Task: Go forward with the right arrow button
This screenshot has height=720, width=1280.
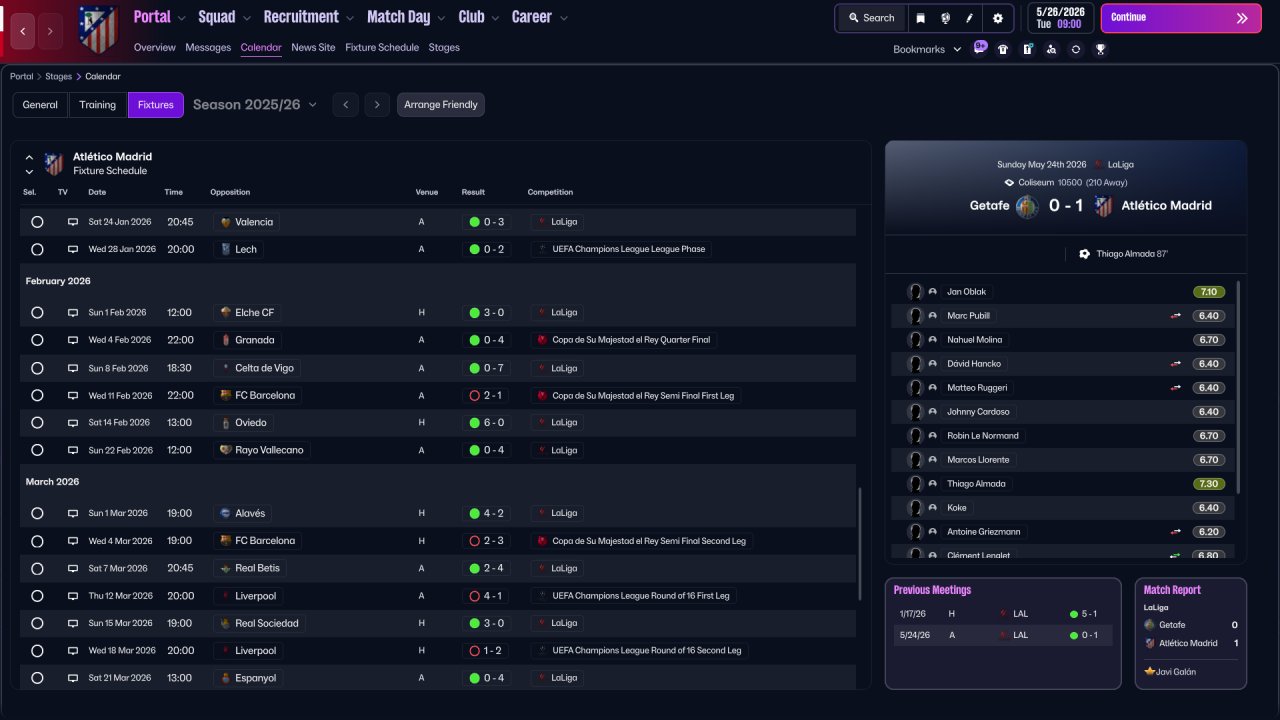Action: pyautogui.click(x=50, y=31)
